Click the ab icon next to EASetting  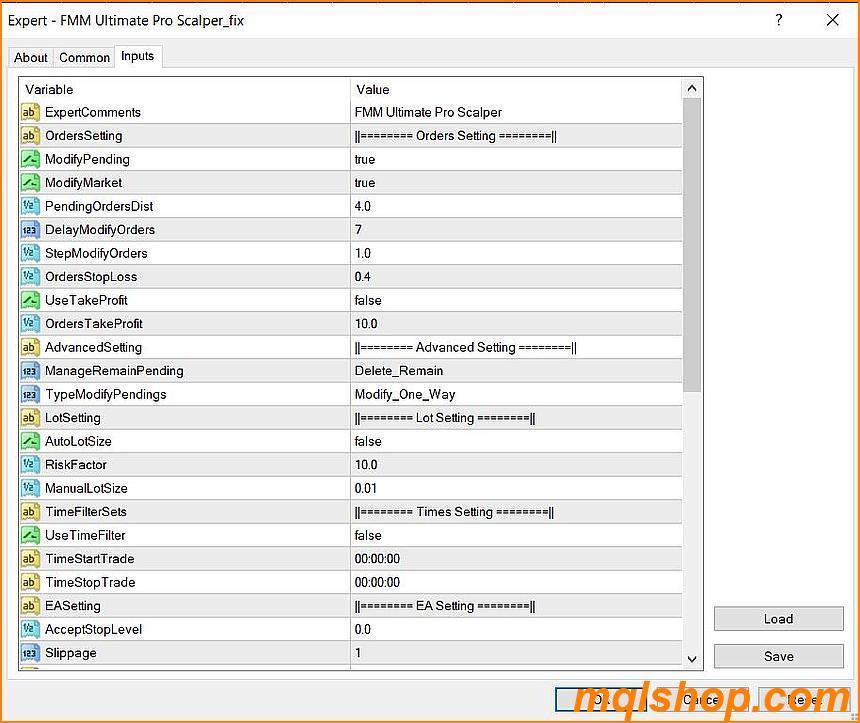pos(29,605)
